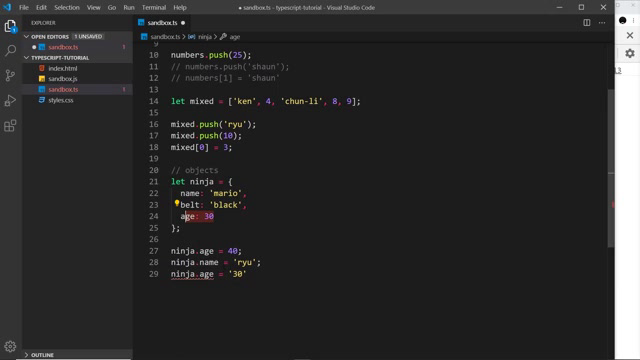Screen dimensions: 640x360
Task: Click 'mixed[0] = 3;' on line 18
Action: [x=201, y=147]
